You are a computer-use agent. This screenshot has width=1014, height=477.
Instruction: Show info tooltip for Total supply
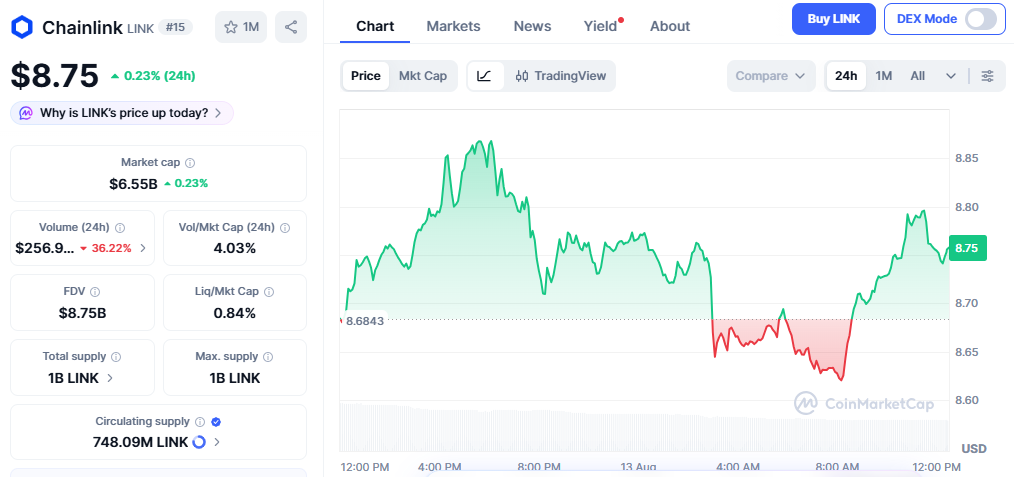tap(116, 357)
